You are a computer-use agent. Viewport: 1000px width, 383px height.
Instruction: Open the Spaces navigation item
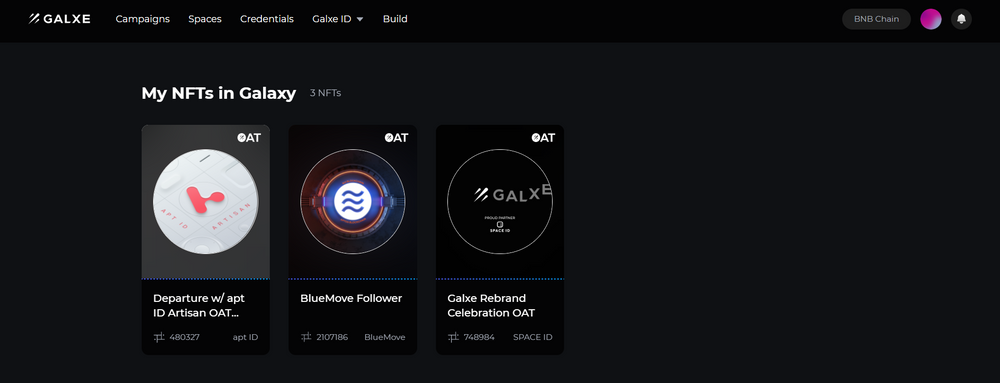[205, 19]
